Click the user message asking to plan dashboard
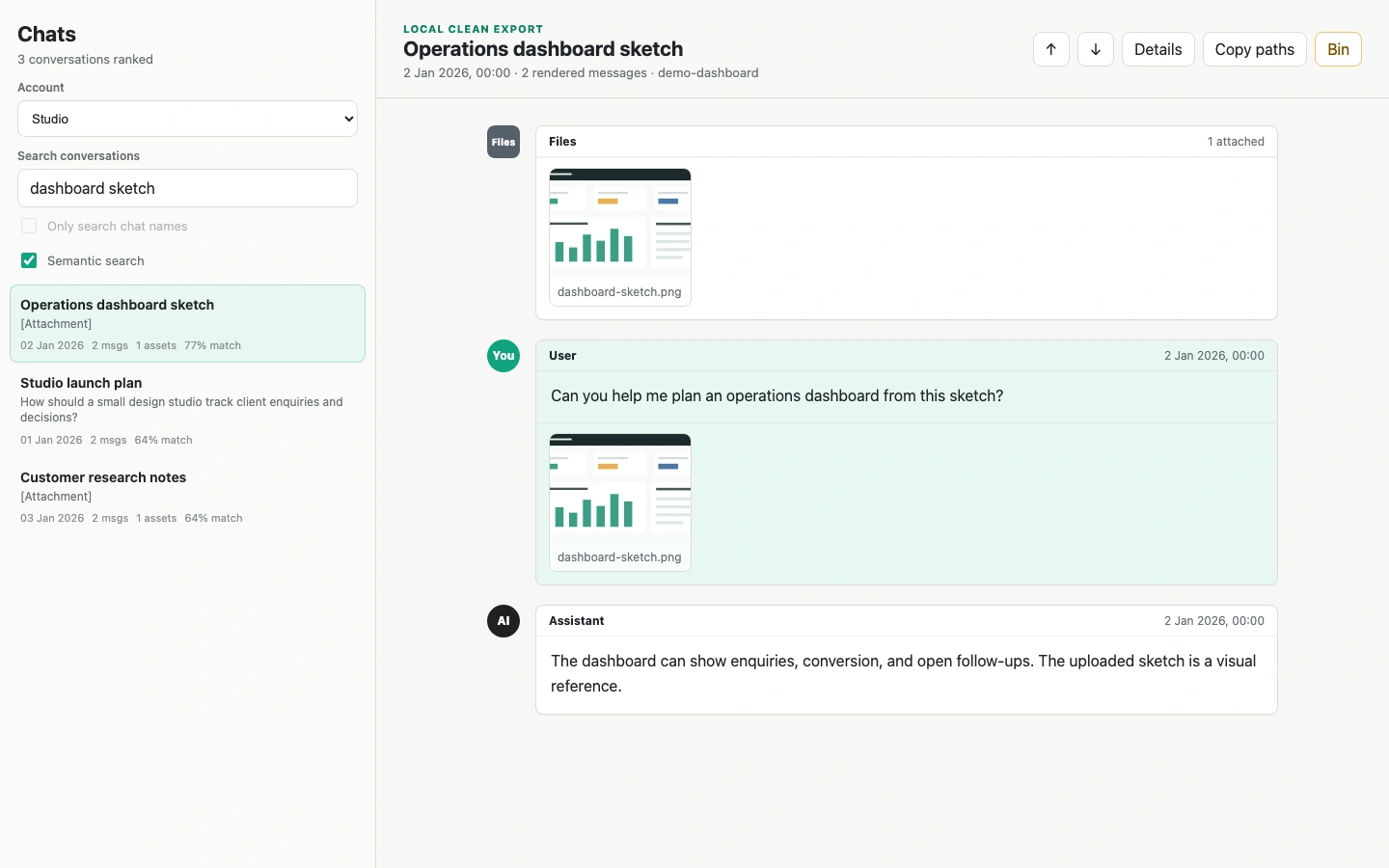The image size is (1389, 868). coord(777,396)
